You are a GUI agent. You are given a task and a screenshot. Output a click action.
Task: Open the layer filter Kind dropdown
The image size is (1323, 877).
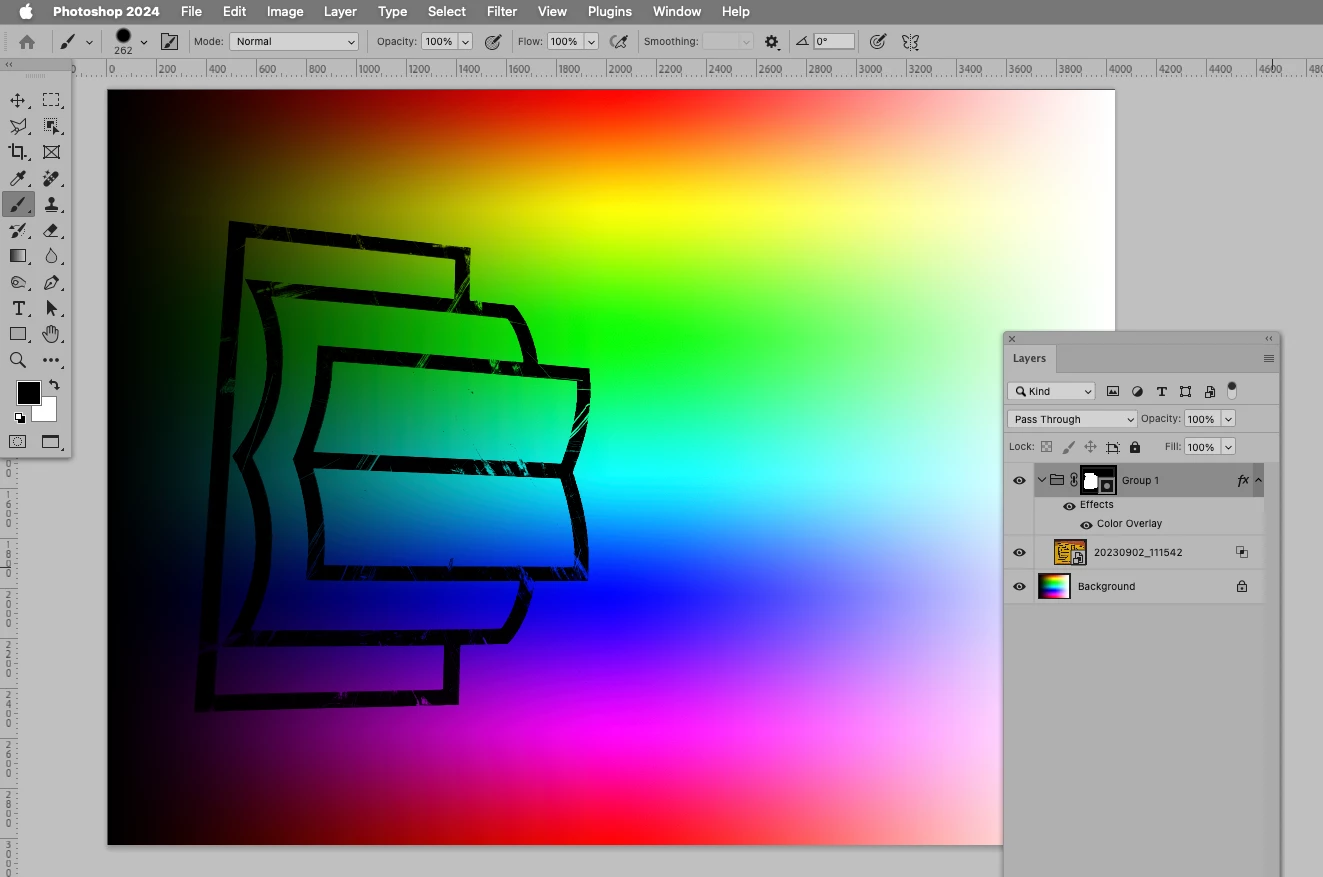click(x=1051, y=391)
